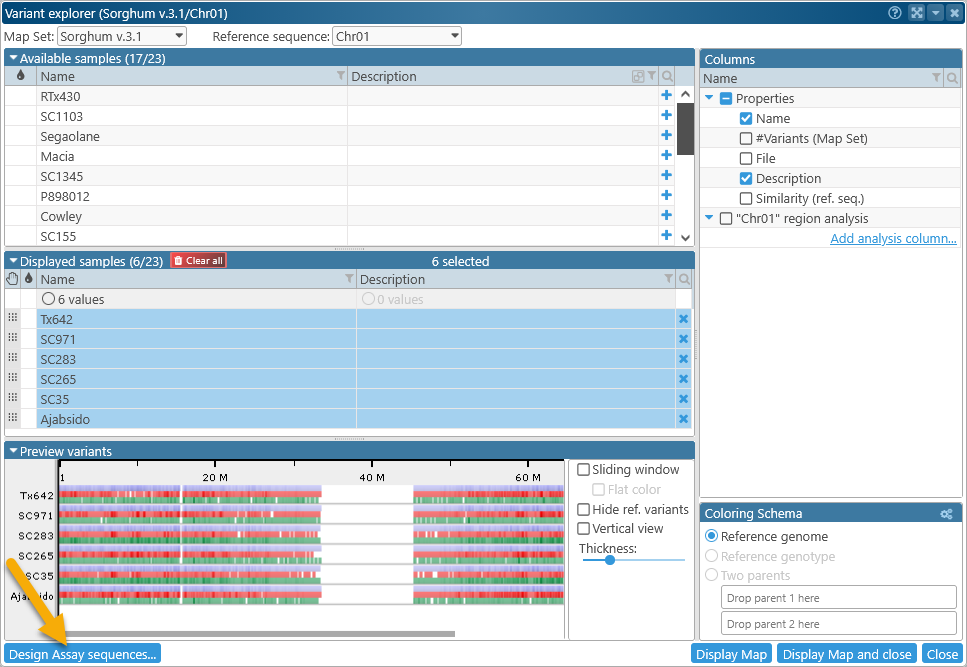The height and width of the screenshot is (667, 967).
Task: Add RTx430 sample using plus icon
Action: (666, 96)
